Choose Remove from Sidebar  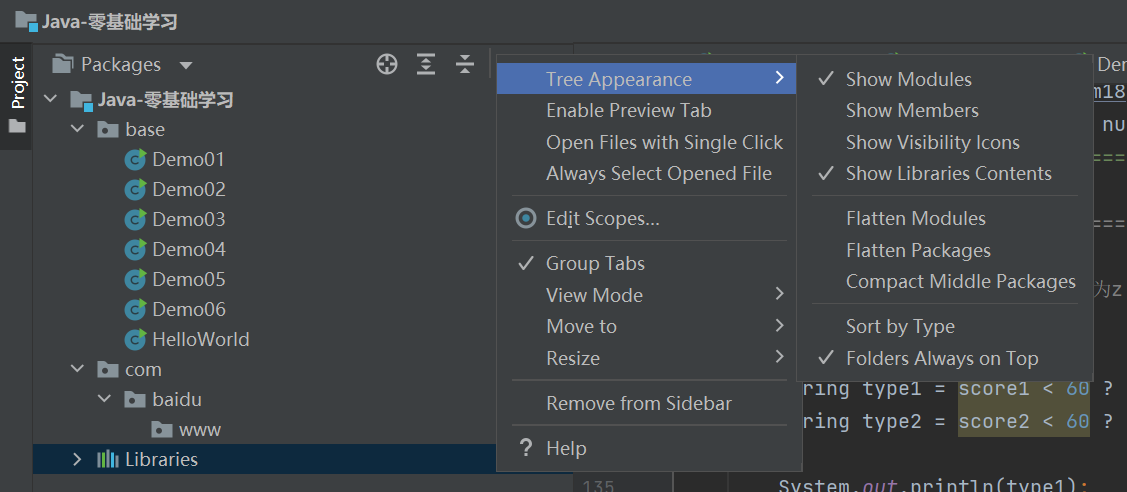pos(638,404)
